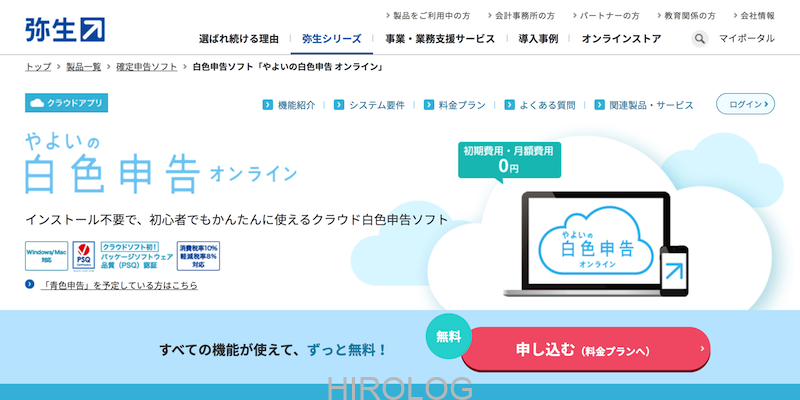Screen dimensions: 800x400
Task: Open 事業・業務支援サービス menu
Action: coord(440,39)
